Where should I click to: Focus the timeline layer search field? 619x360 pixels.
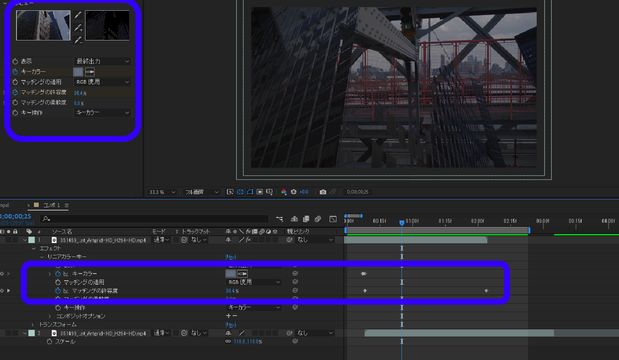coord(154,219)
